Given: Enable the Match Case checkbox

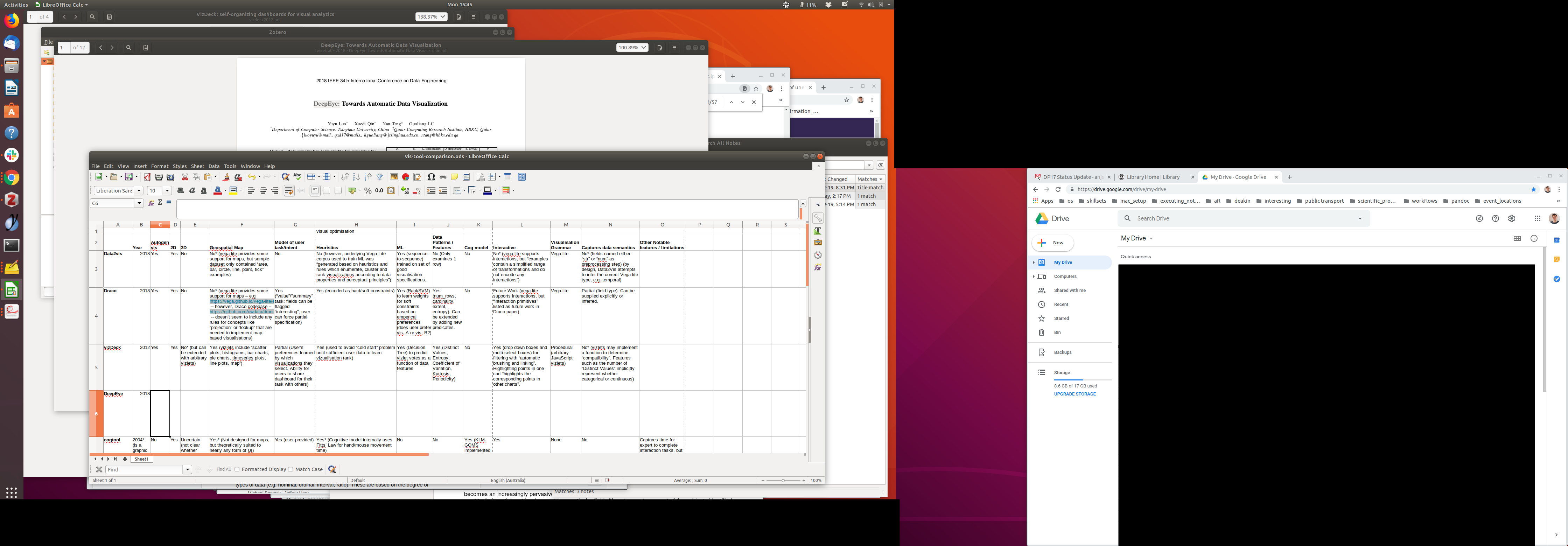Looking at the screenshot, I should click(291, 469).
